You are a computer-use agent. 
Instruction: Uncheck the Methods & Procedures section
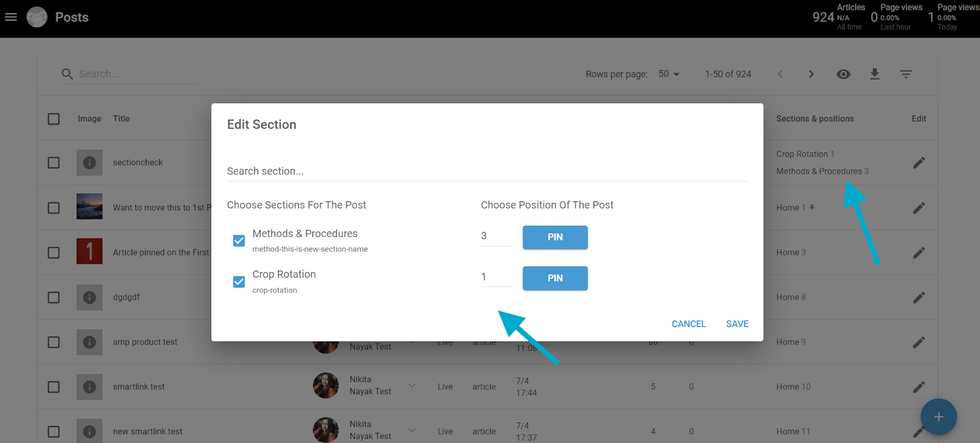239,240
